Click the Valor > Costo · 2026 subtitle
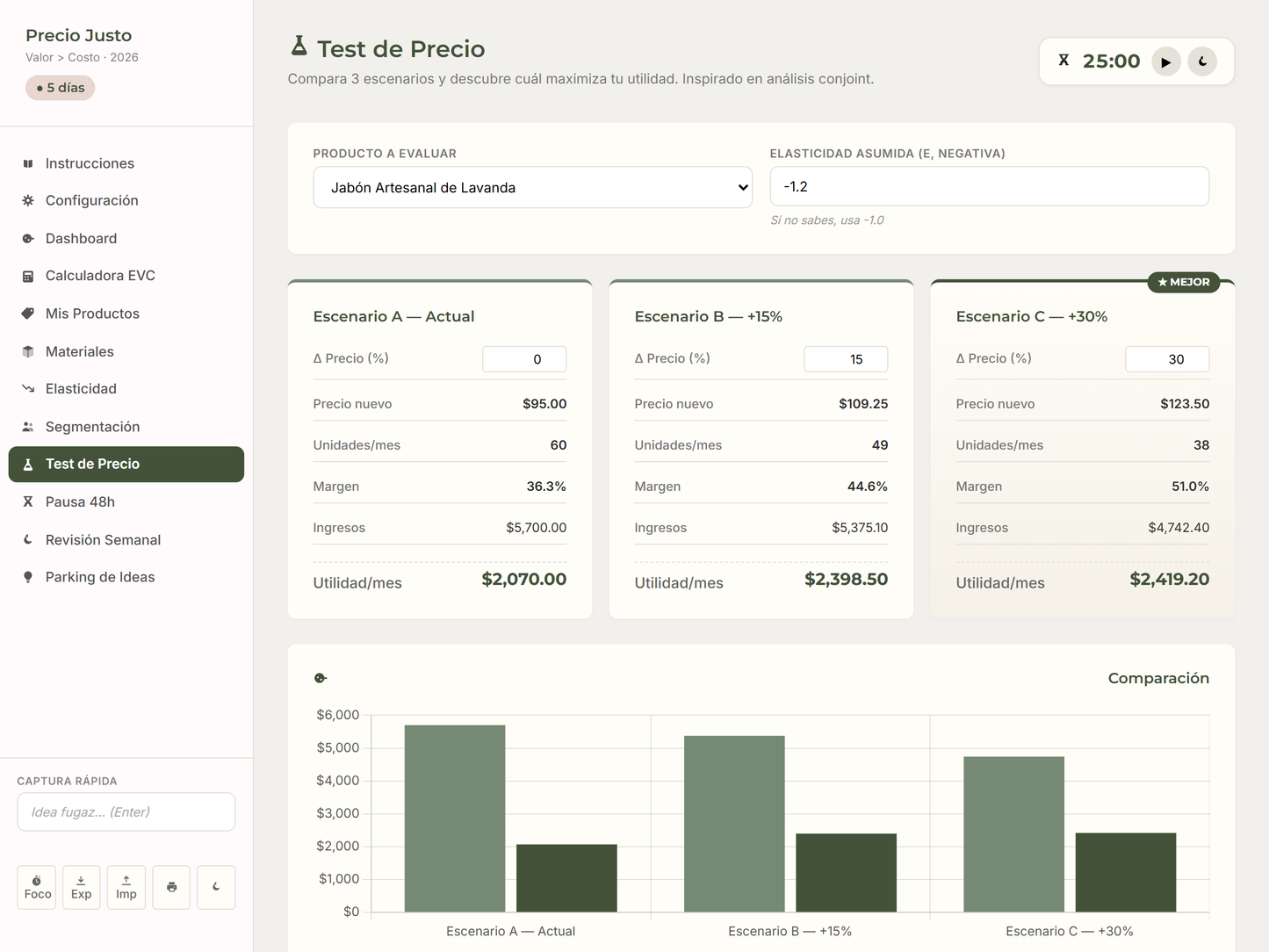The image size is (1269, 952). [82, 57]
